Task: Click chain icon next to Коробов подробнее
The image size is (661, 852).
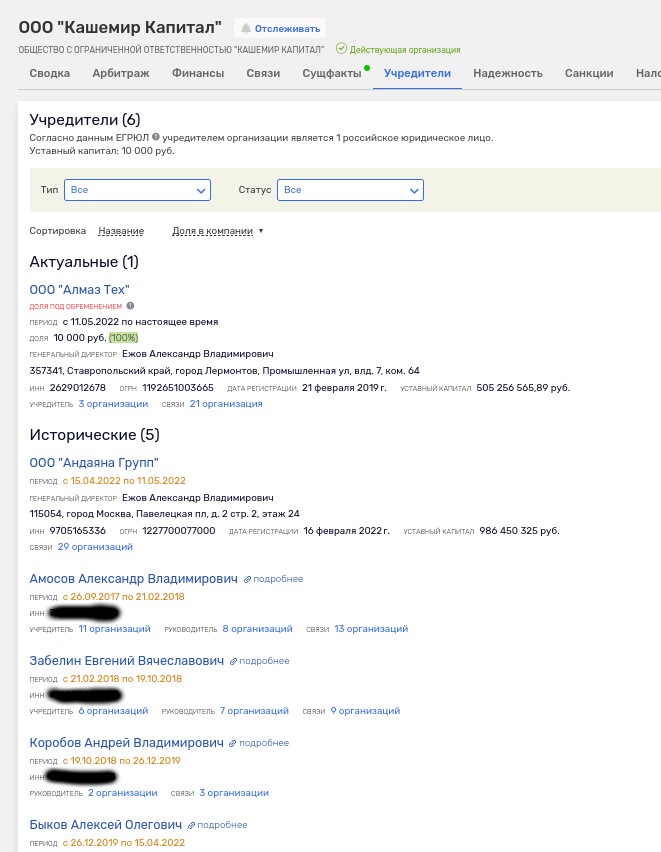Action: click(233, 743)
